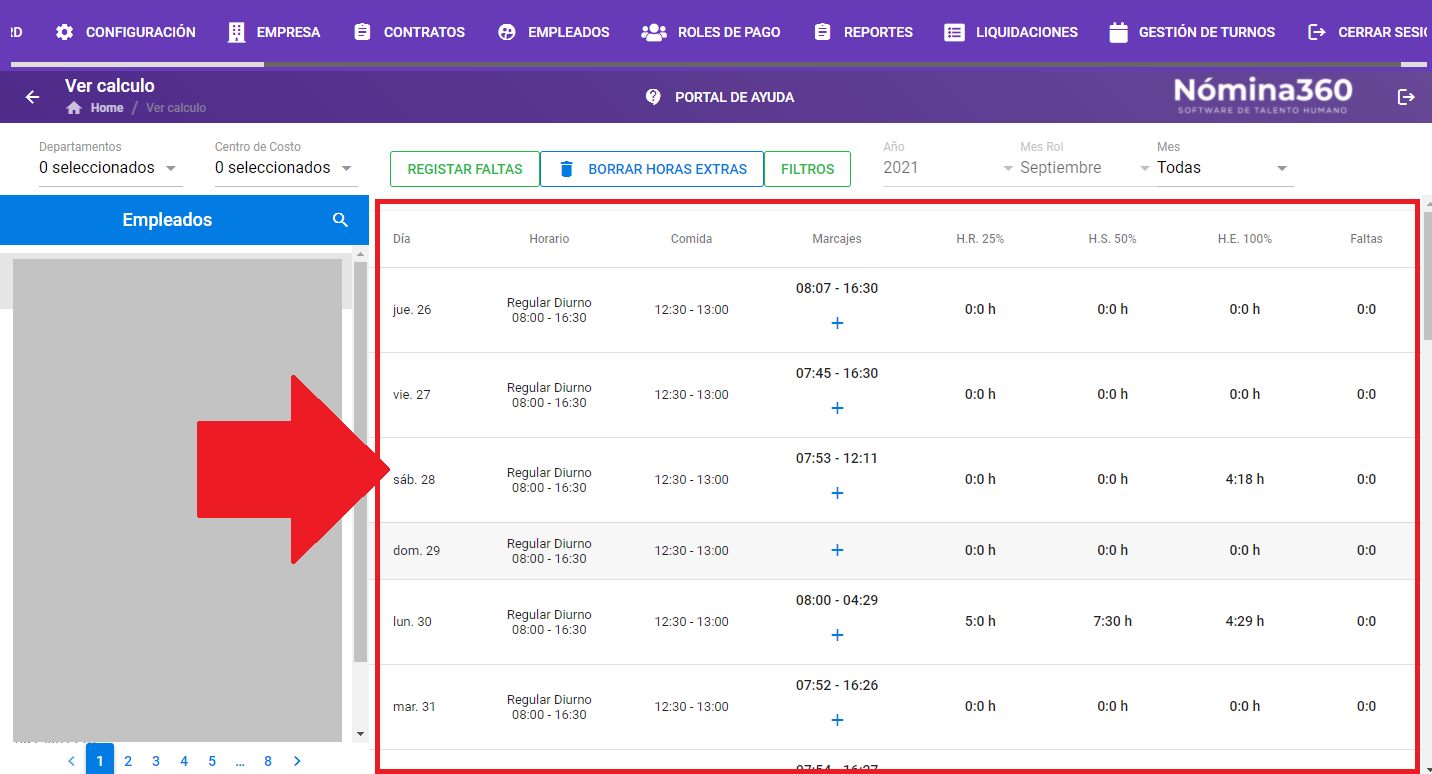This screenshot has height=774, width=1432.
Task: Click the Gestión de Turnos calendar icon
Action: point(1118,32)
